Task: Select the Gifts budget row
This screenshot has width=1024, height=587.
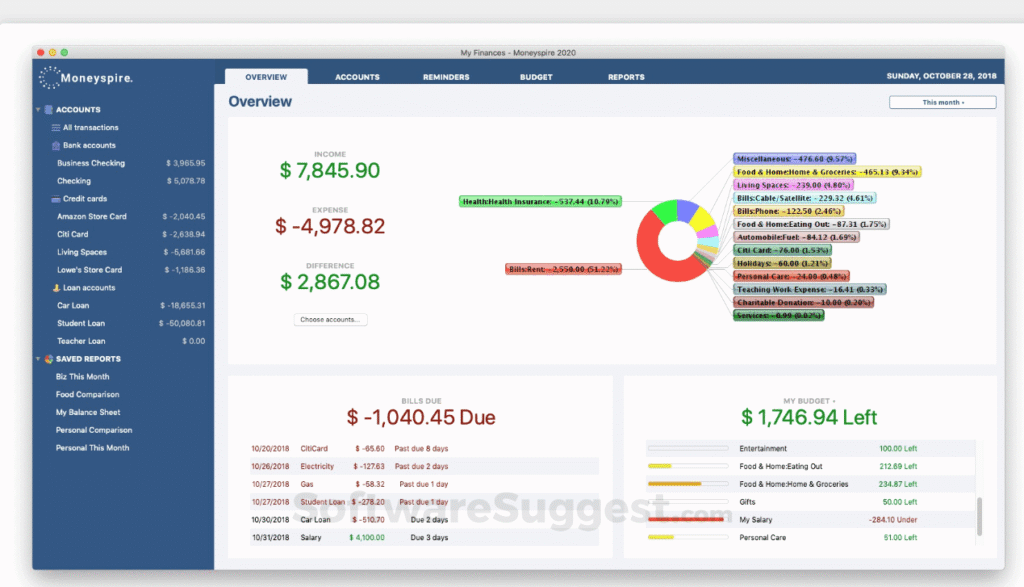Action: pos(810,502)
